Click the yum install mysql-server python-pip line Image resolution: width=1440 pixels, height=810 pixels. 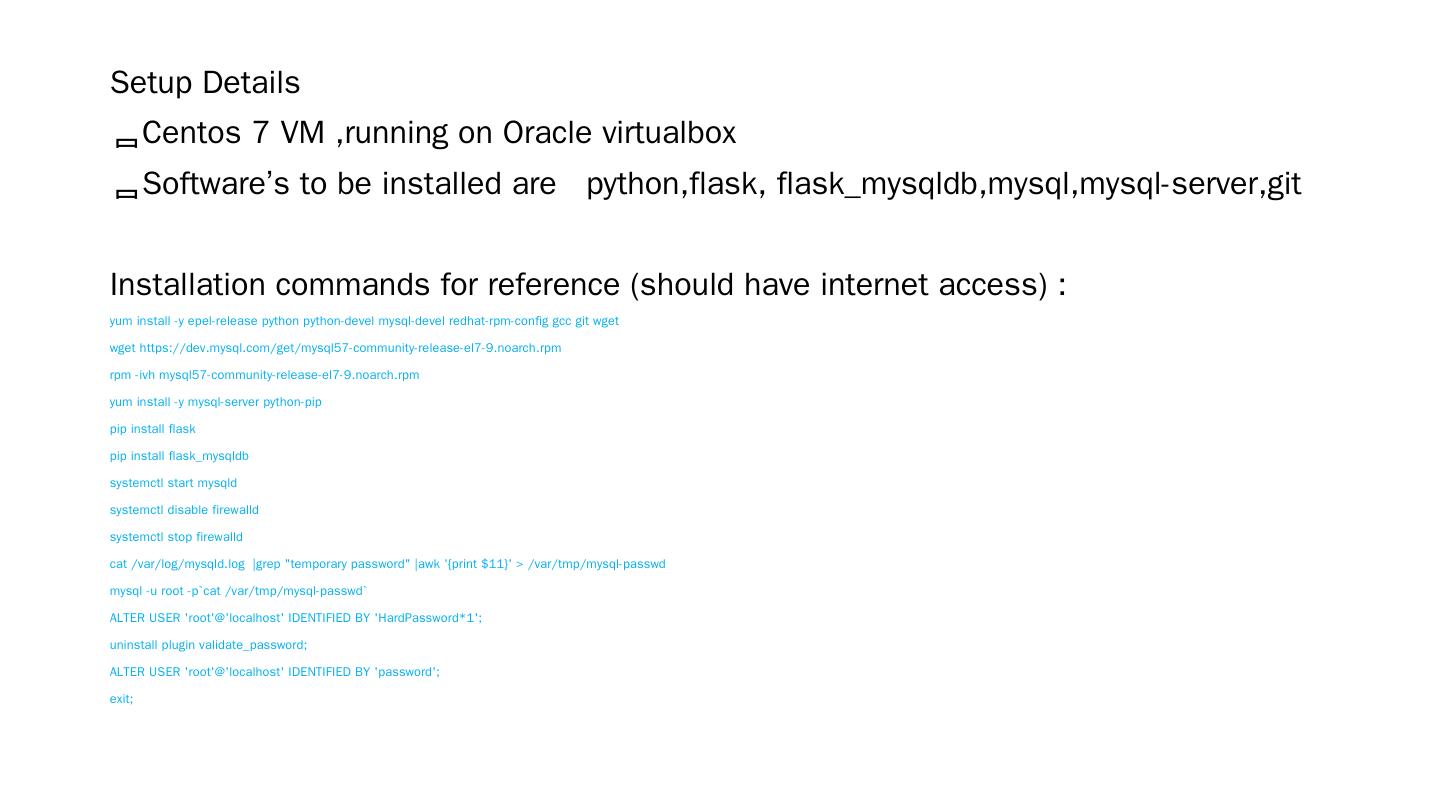215,402
